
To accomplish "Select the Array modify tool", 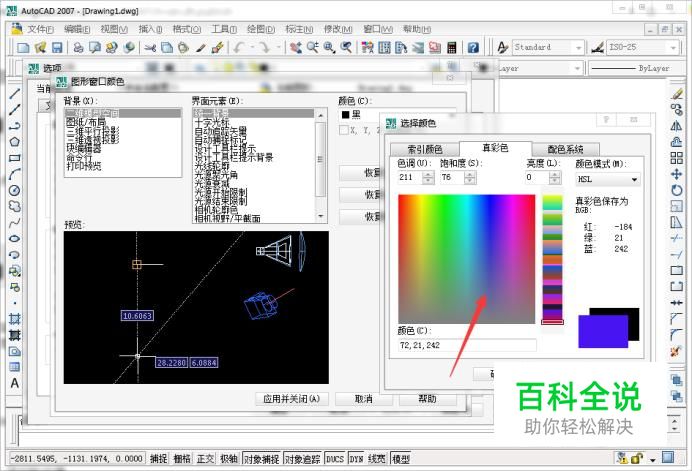I will [676, 158].
